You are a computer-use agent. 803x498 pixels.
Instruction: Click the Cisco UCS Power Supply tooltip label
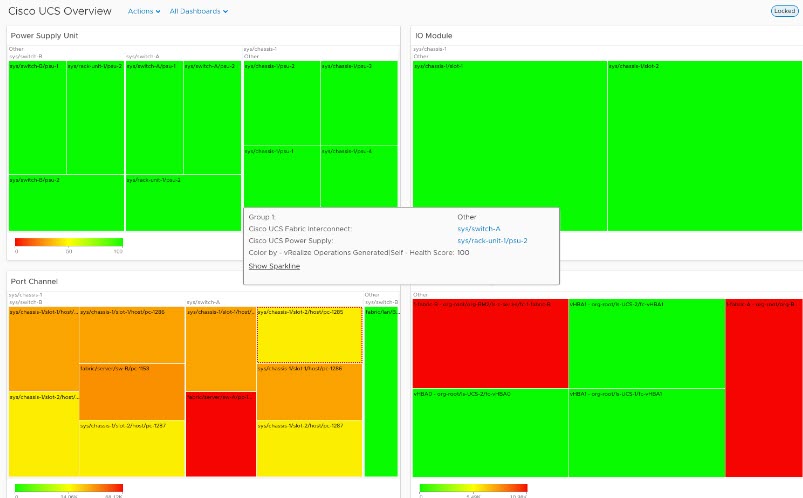point(290,240)
